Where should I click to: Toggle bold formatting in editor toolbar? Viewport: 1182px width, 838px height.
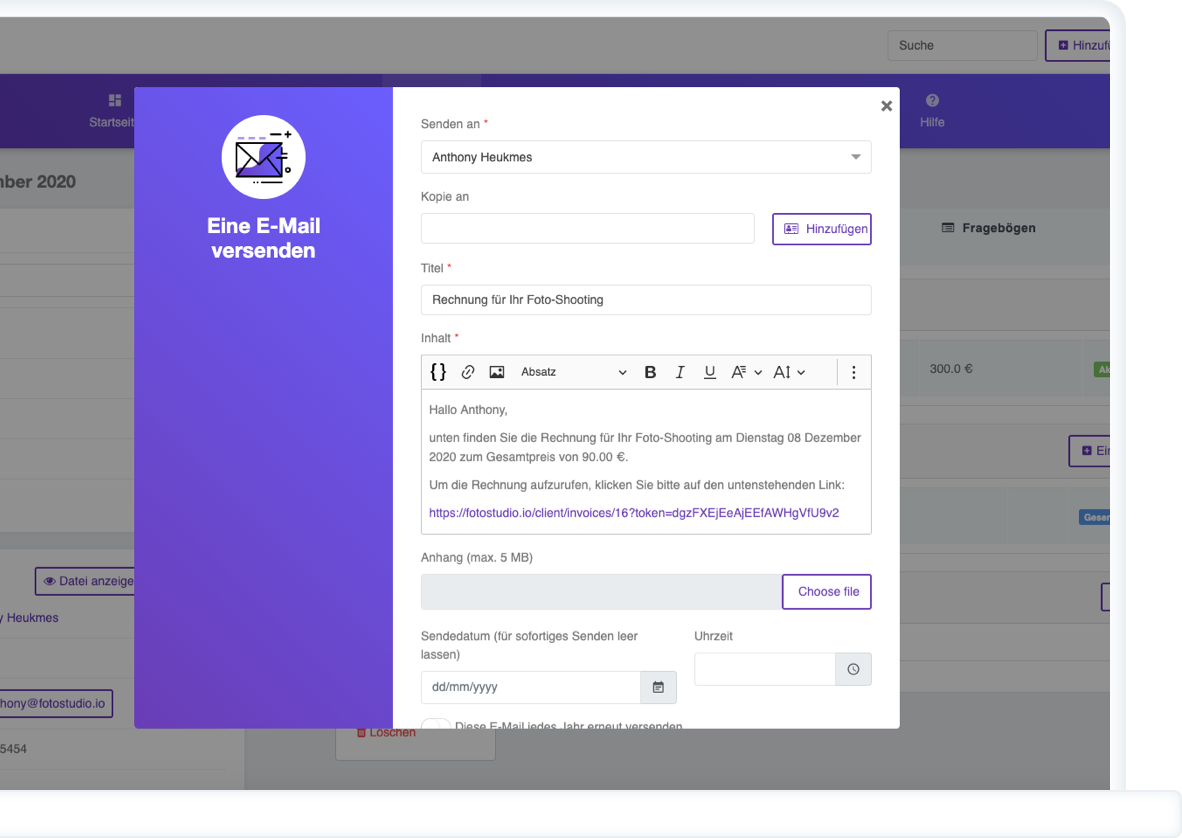pyautogui.click(x=650, y=372)
